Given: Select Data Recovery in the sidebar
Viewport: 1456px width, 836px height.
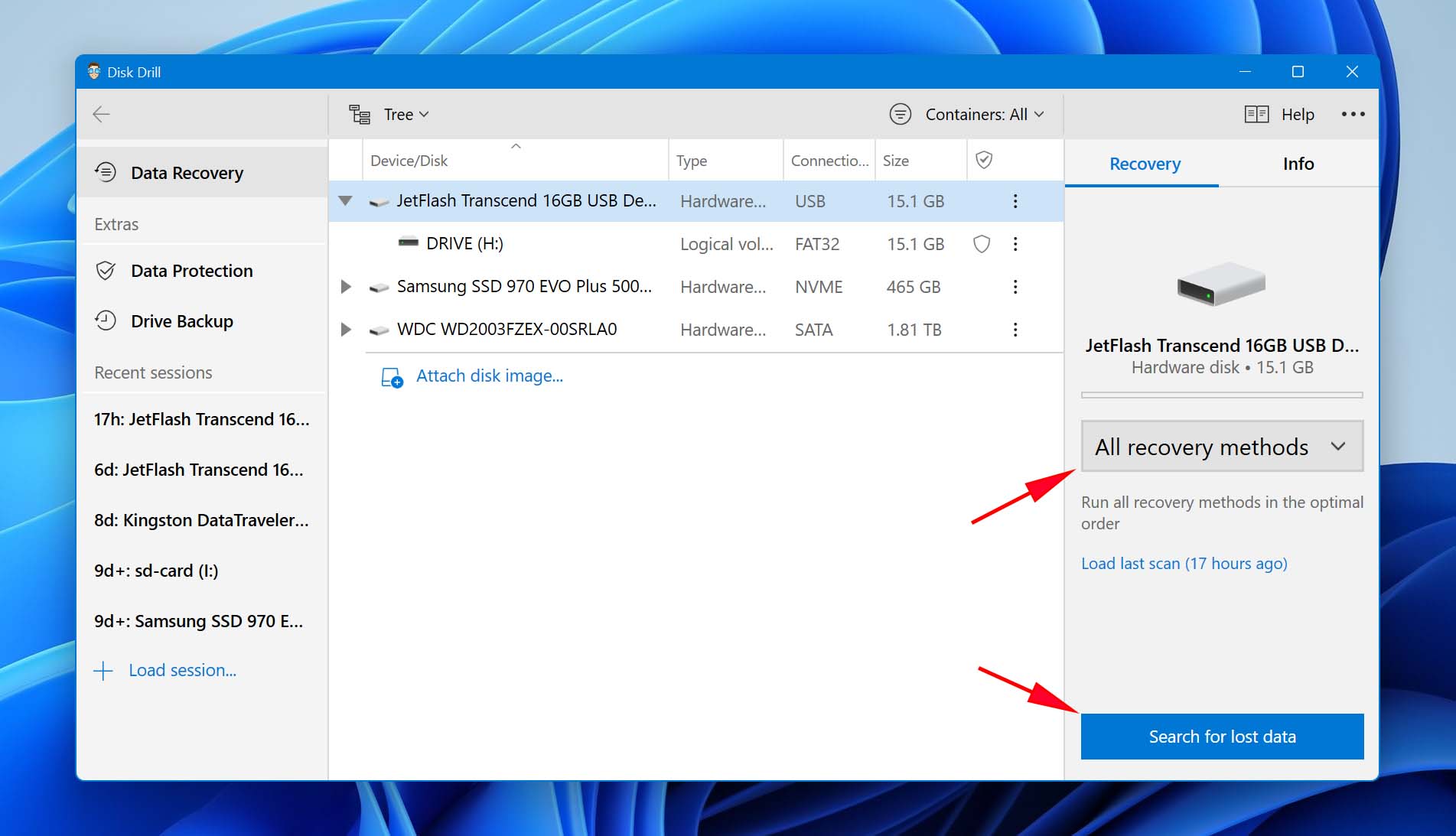Looking at the screenshot, I should click(204, 172).
